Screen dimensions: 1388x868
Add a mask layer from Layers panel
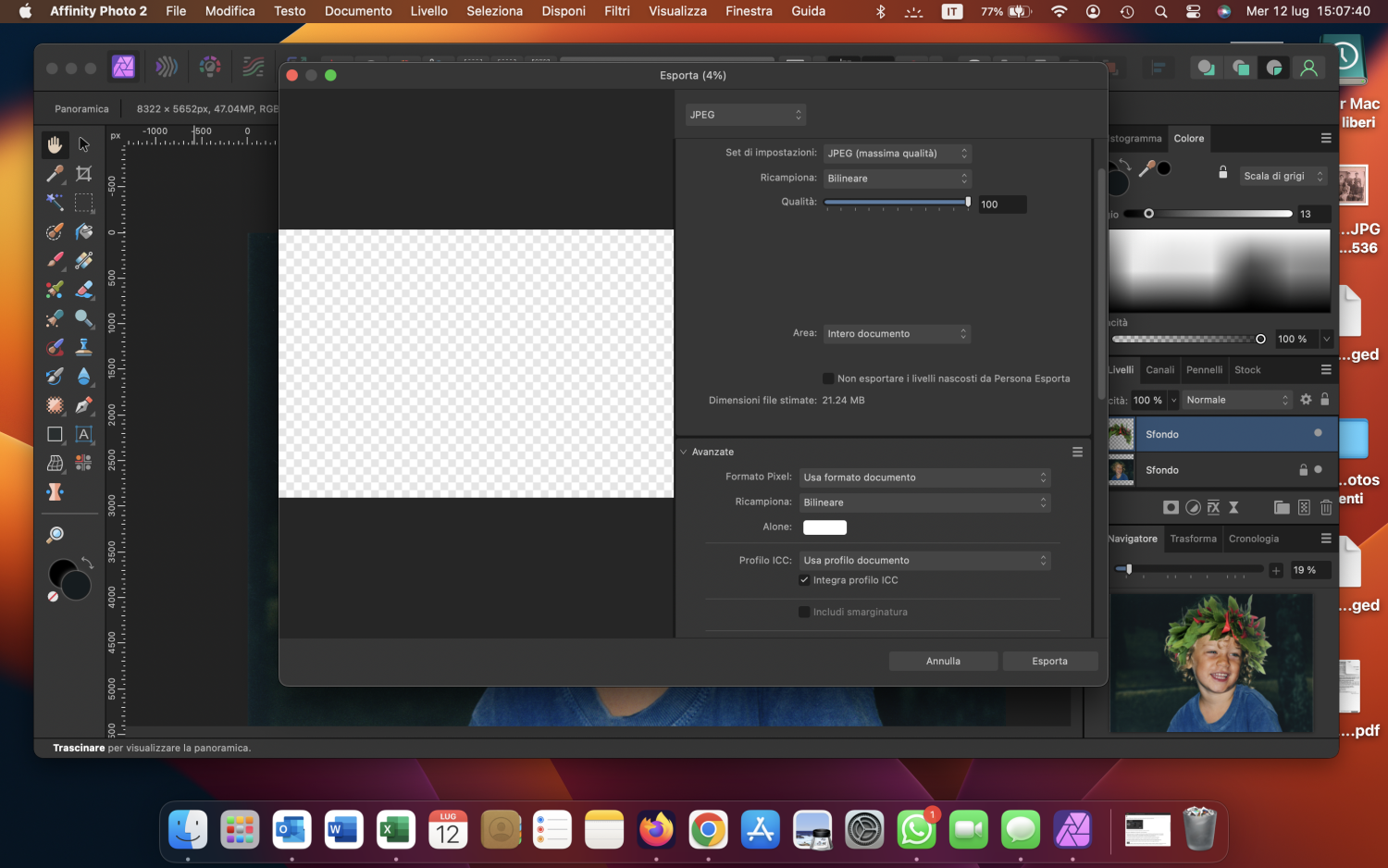click(1171, 507)
